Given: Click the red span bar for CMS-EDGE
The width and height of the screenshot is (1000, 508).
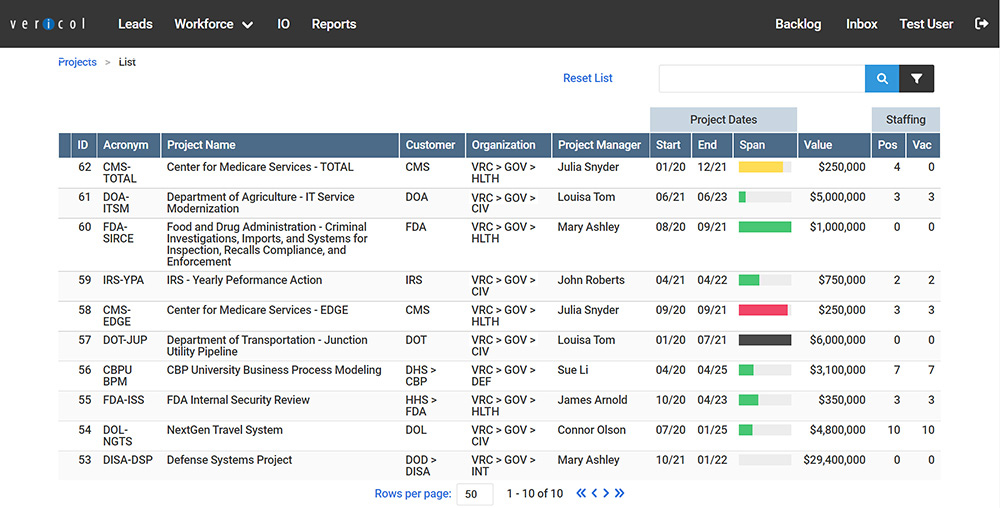Looking at the screenshot, I should coord(763,310).
